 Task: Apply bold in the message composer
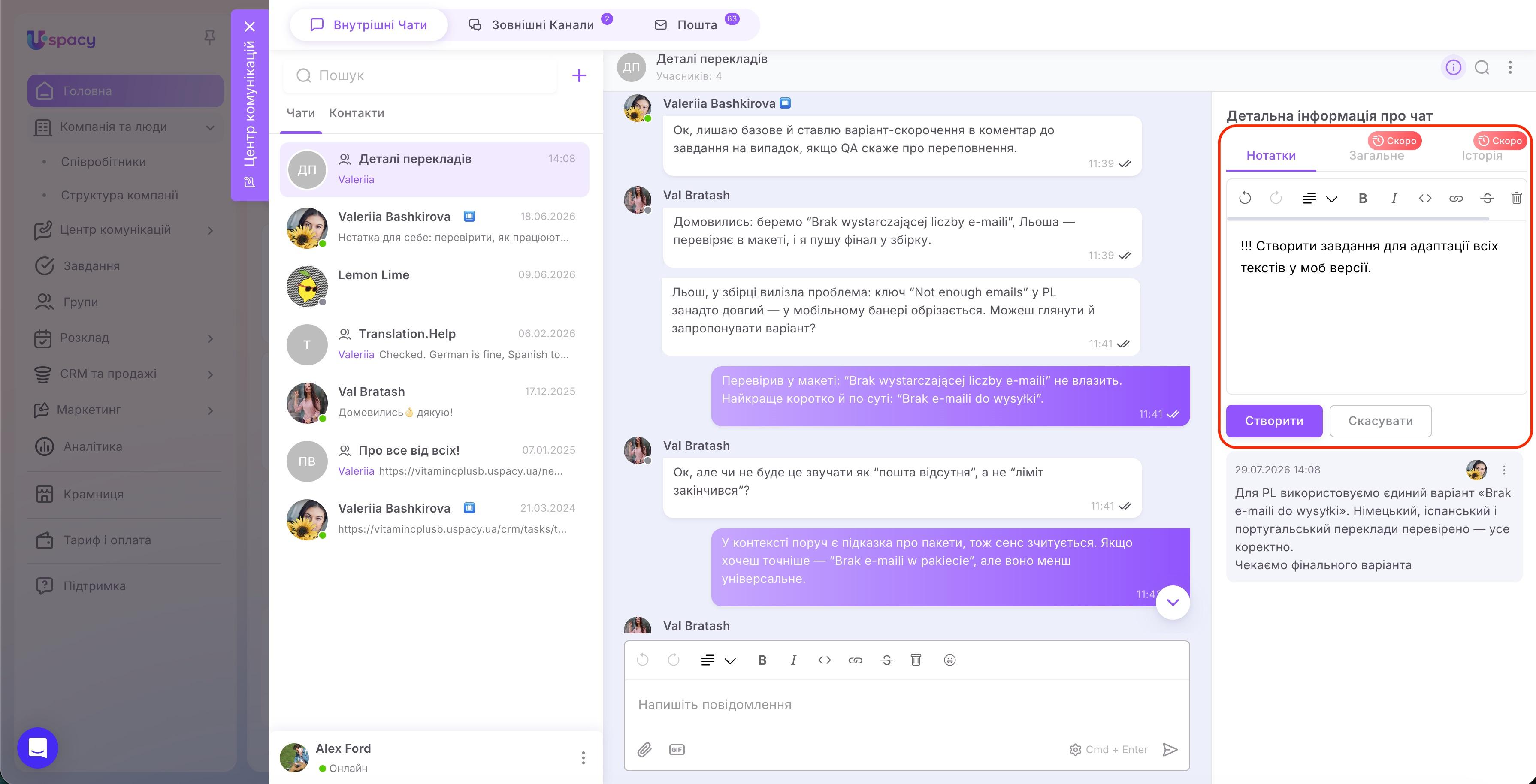click(762, 660)
